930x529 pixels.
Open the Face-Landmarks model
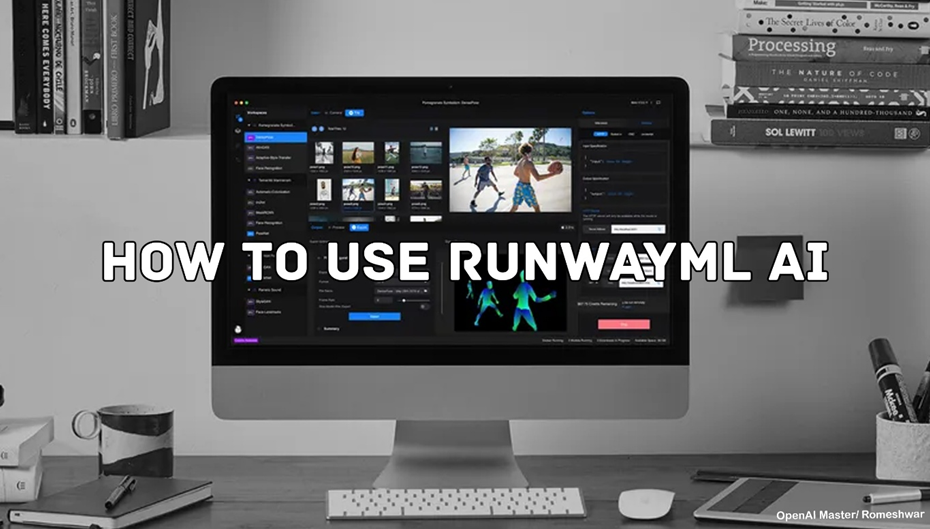click(269, 312)
